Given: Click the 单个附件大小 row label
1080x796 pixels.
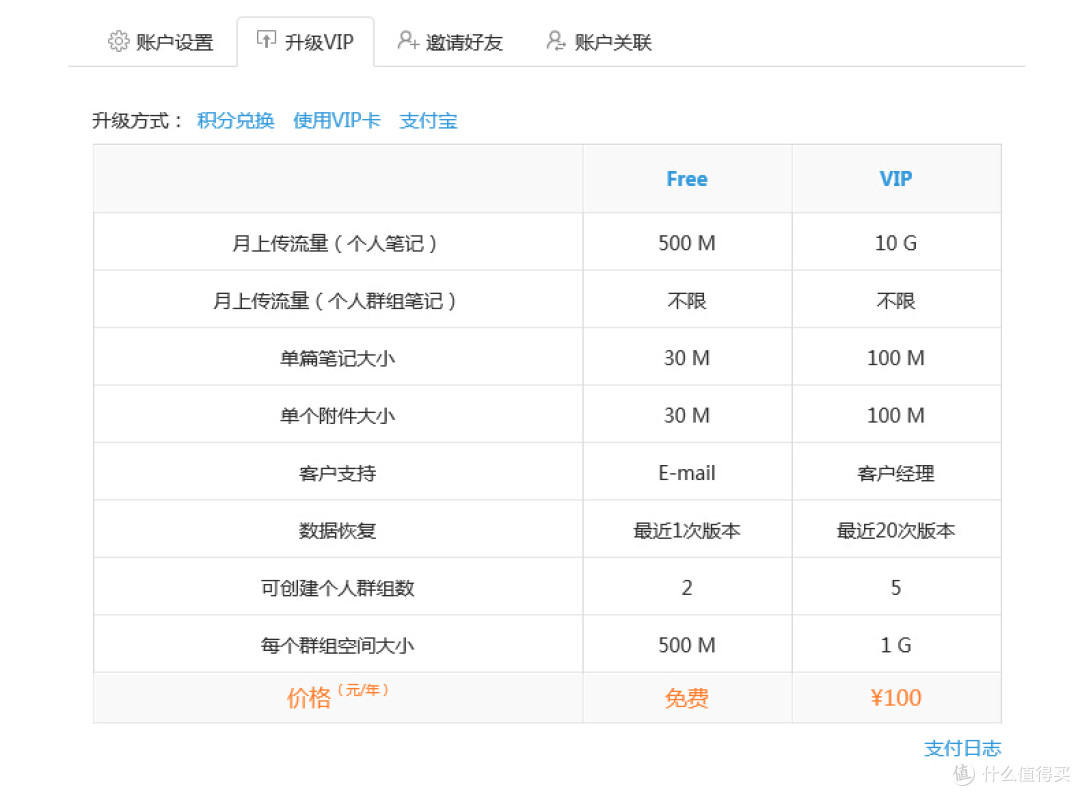Looking at the screenshot, I should (337, 416).
